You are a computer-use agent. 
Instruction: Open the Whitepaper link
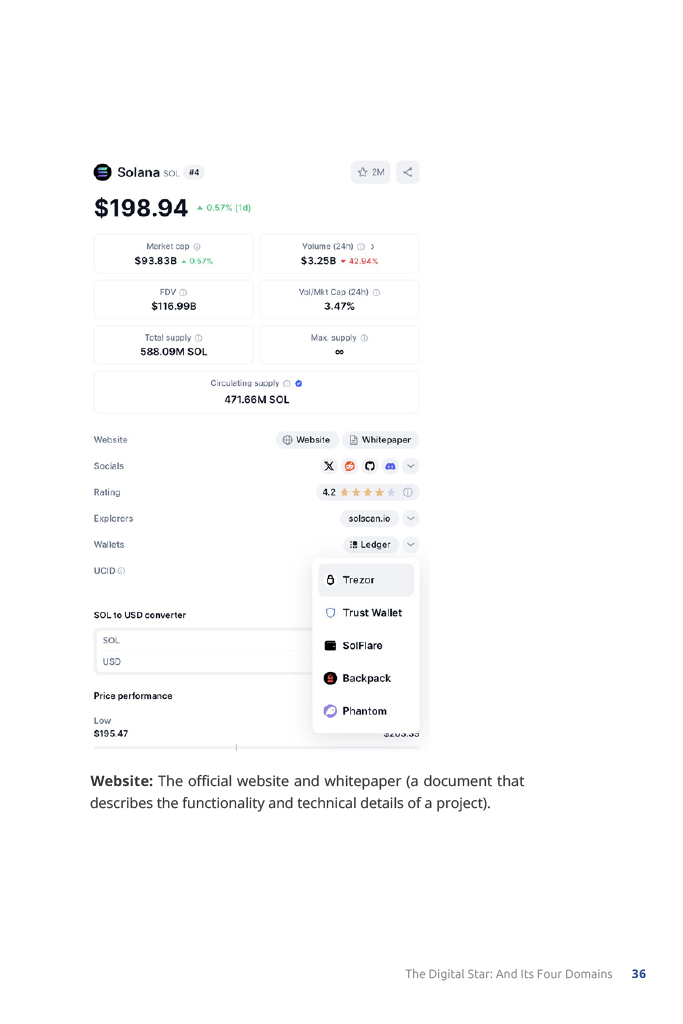click(380, 440)
